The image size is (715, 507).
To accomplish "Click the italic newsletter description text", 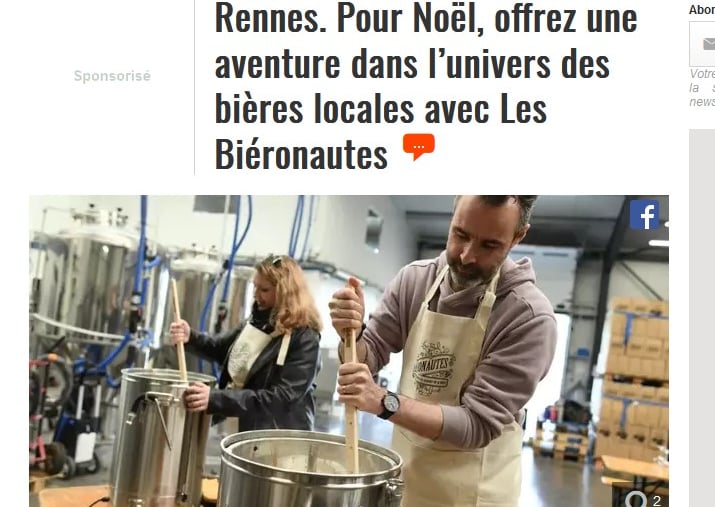I will [702, 88].
